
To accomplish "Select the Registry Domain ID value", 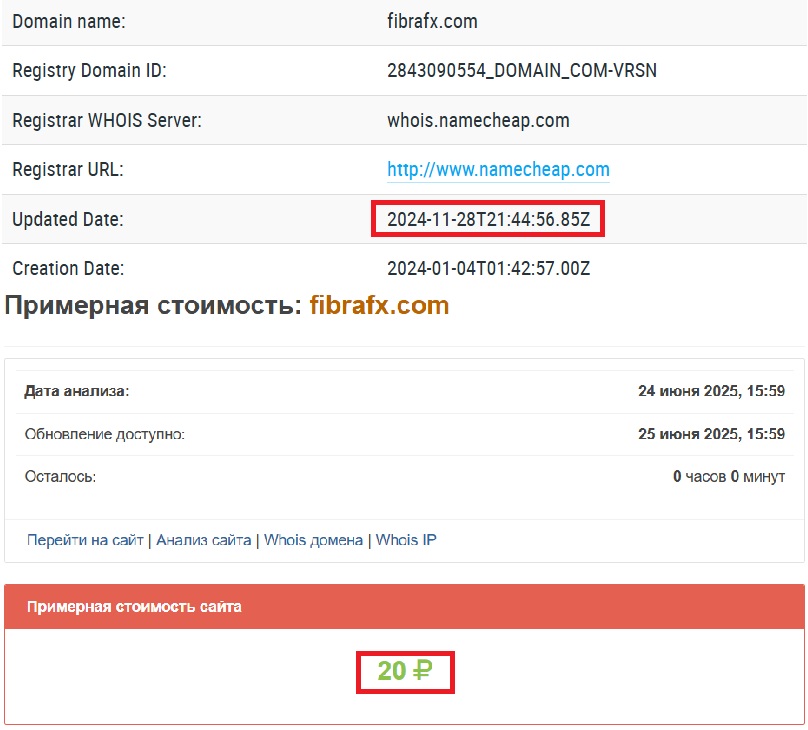I will pyautogui.click(x=522, y=70).
